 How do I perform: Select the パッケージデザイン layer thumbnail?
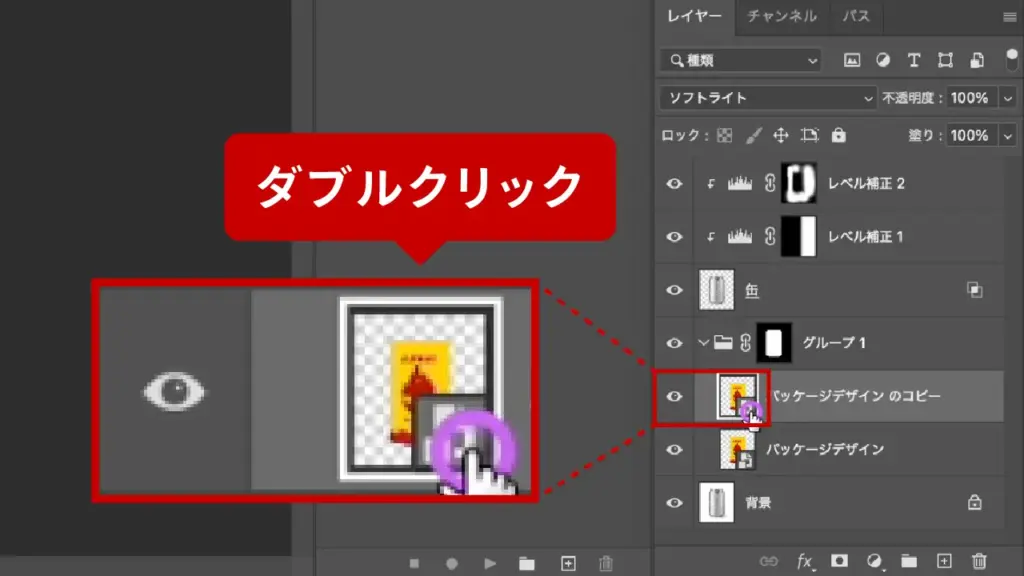[x=739, y=450]
